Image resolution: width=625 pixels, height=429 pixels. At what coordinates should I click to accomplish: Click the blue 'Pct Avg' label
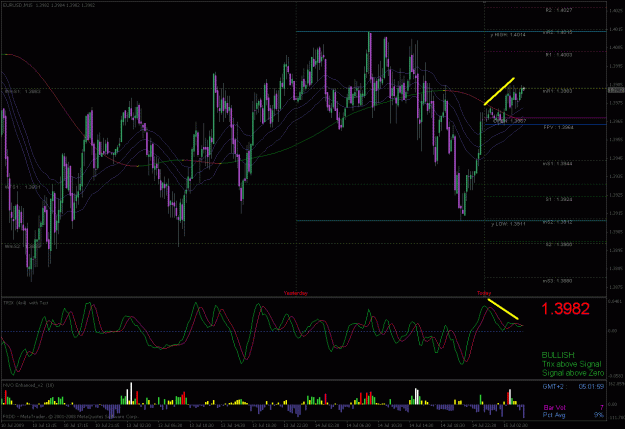point(554,415)
